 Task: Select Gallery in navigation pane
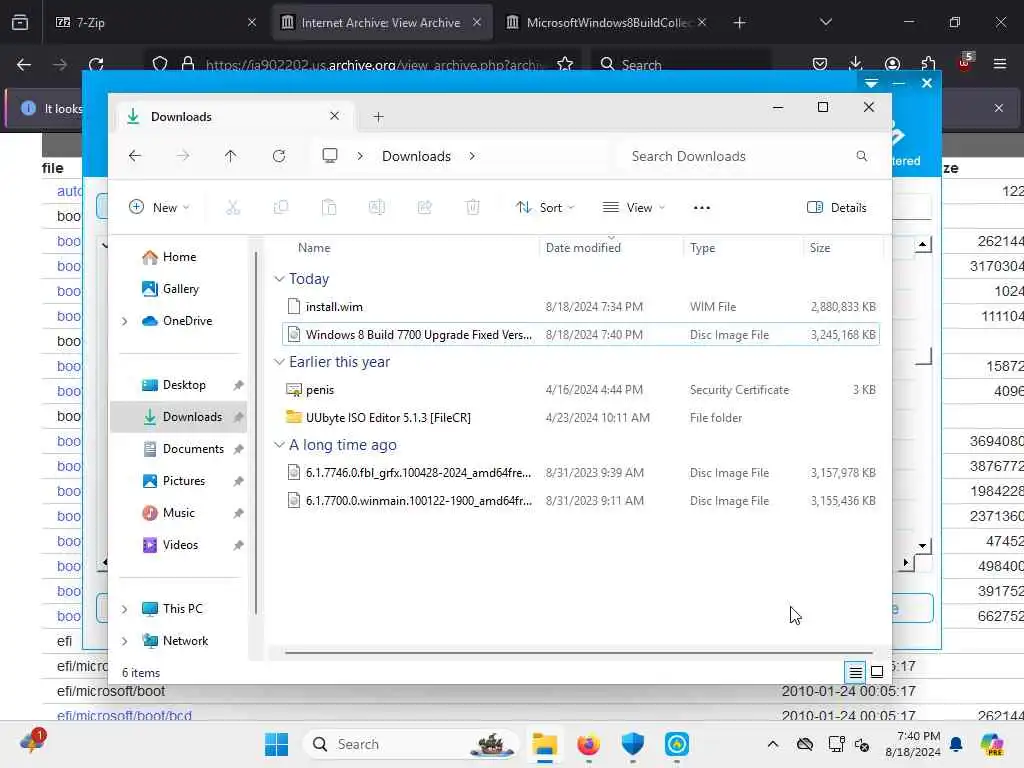pos(178,289)
